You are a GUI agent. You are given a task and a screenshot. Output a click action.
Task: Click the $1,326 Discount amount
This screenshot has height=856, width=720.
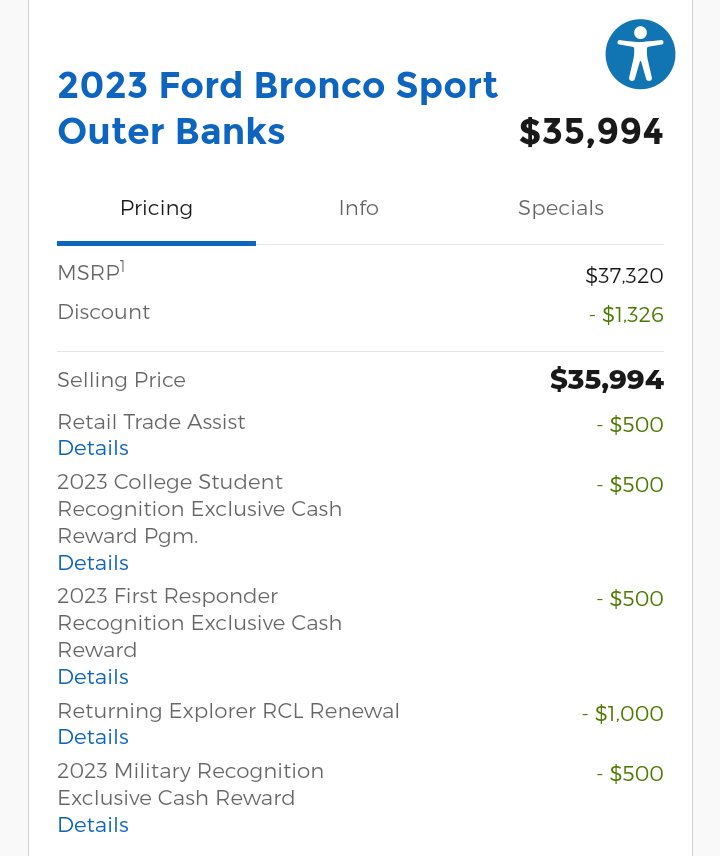tap(632, 315)
